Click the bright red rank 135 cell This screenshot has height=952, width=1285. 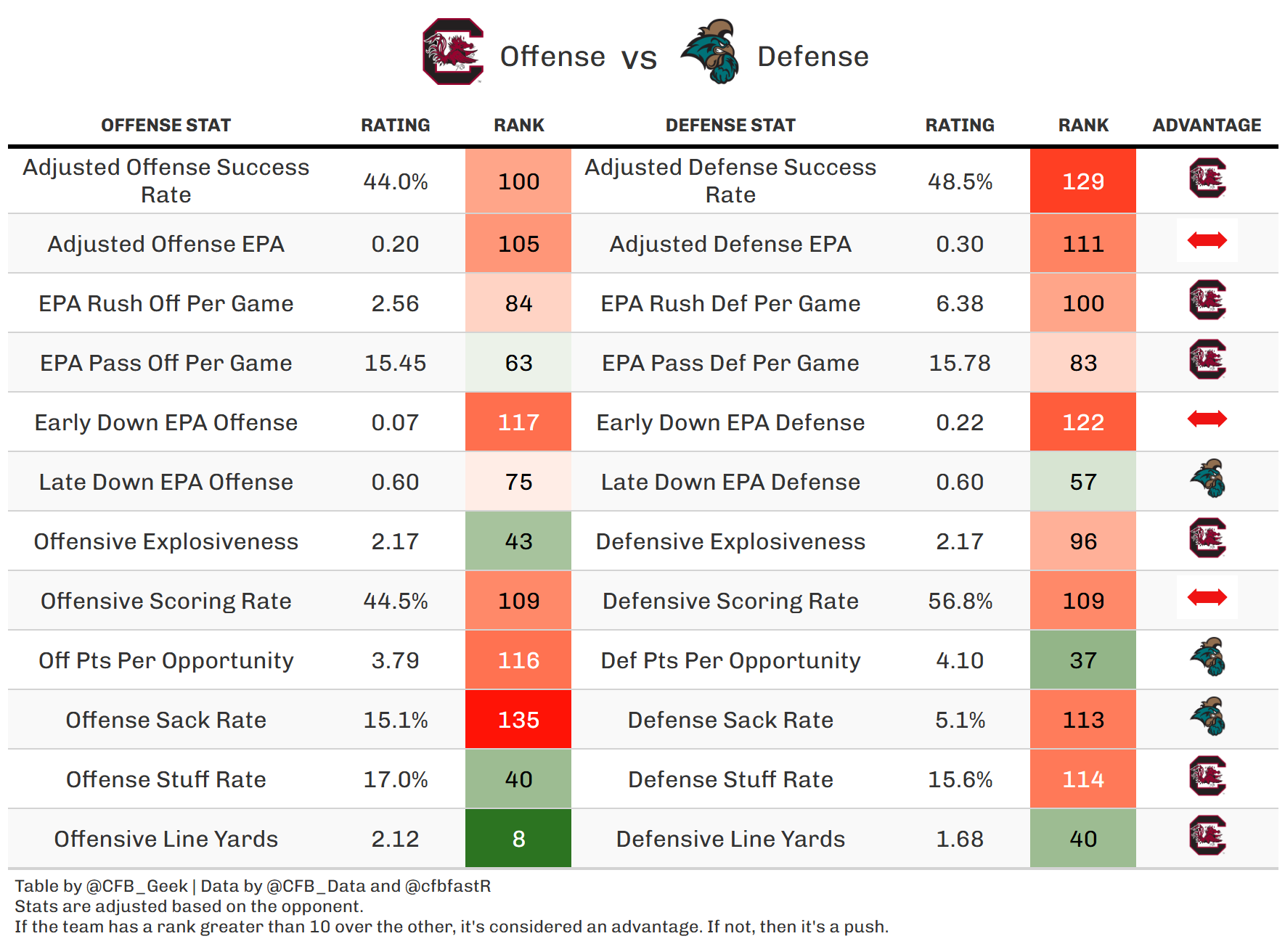[x=518, y=720]
